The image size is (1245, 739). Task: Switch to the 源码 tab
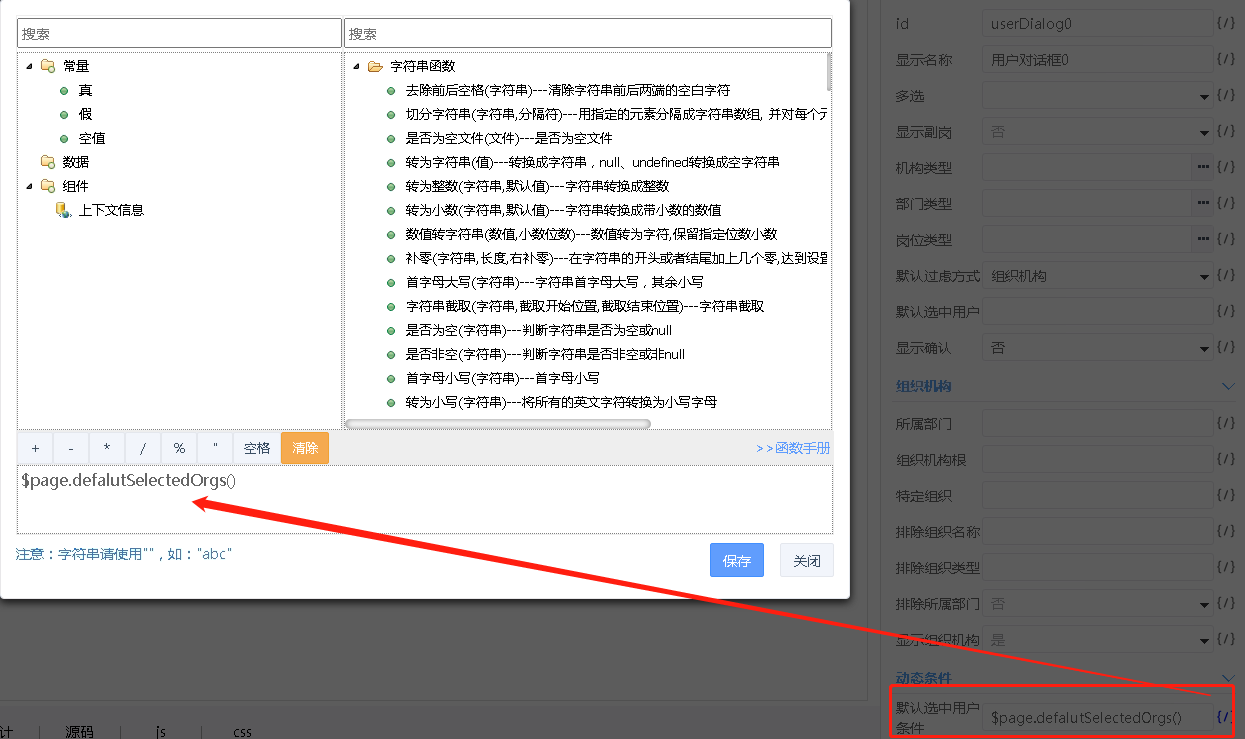click(x=79, y=731)
